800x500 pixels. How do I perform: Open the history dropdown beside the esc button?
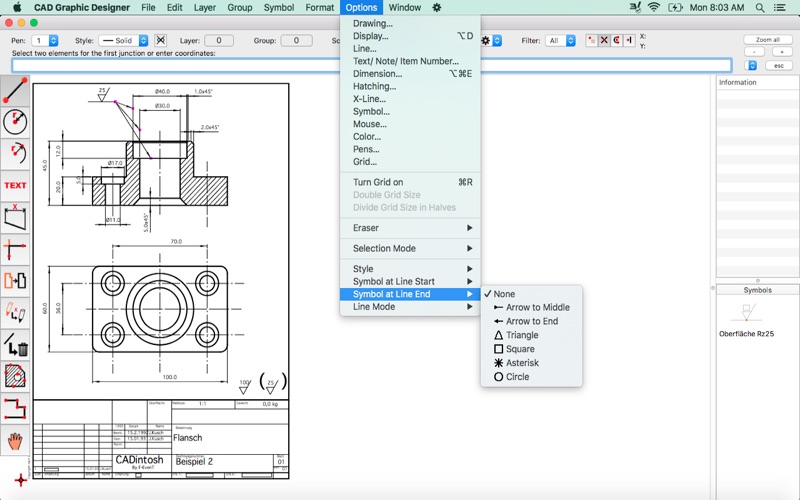coord(751,65)
